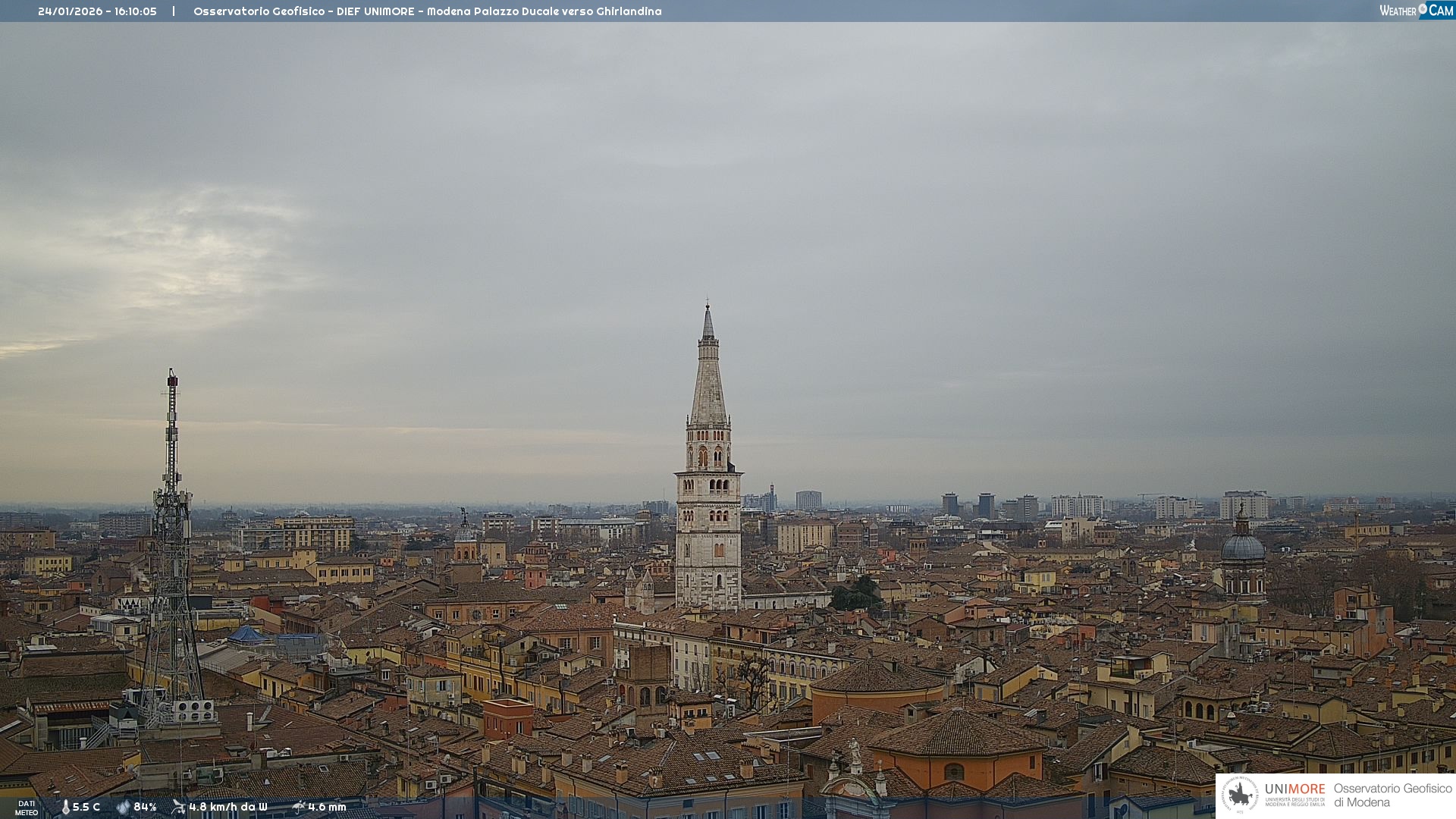Click the rain umbrella icon
The image size is (1456, 819).
pos(298,807)
